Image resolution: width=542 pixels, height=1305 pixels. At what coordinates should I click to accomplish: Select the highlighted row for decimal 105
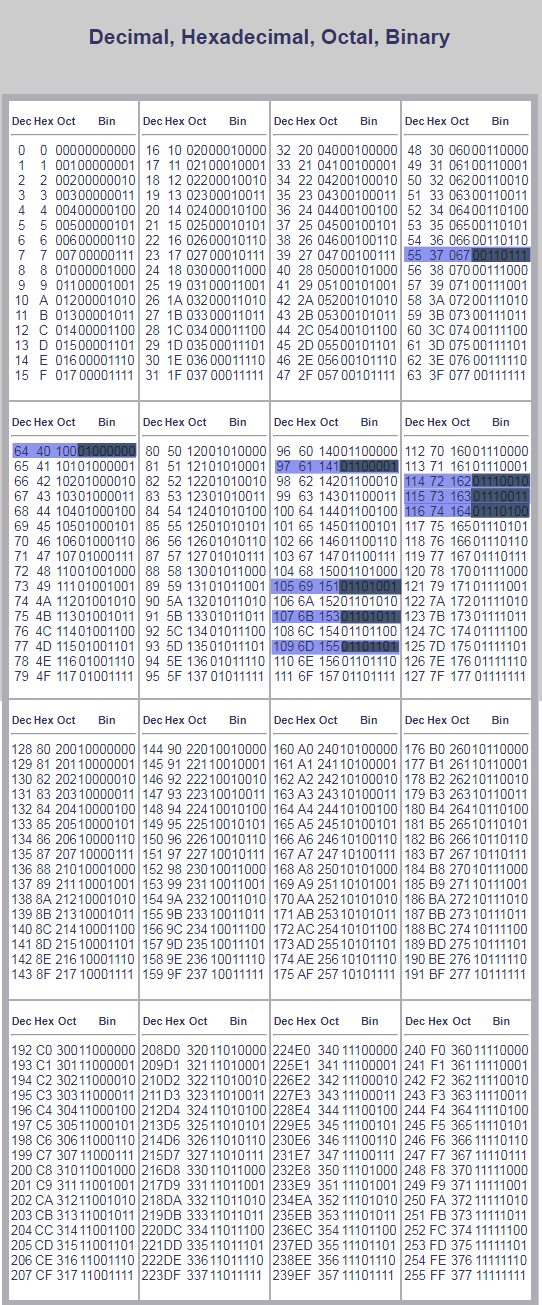tap(336, 586)
